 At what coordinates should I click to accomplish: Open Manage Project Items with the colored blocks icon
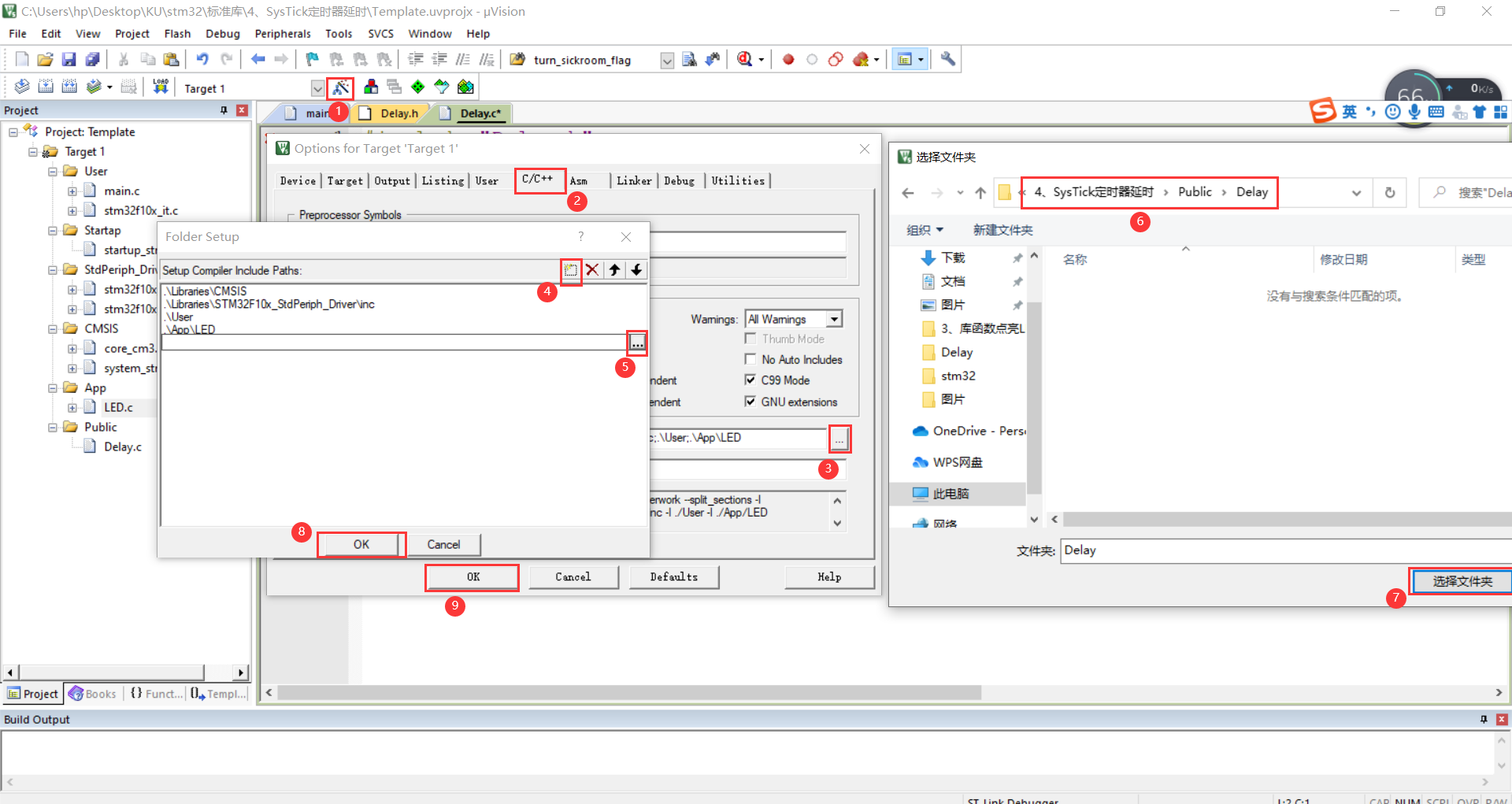pyautogui.click(x=371, y=87)
